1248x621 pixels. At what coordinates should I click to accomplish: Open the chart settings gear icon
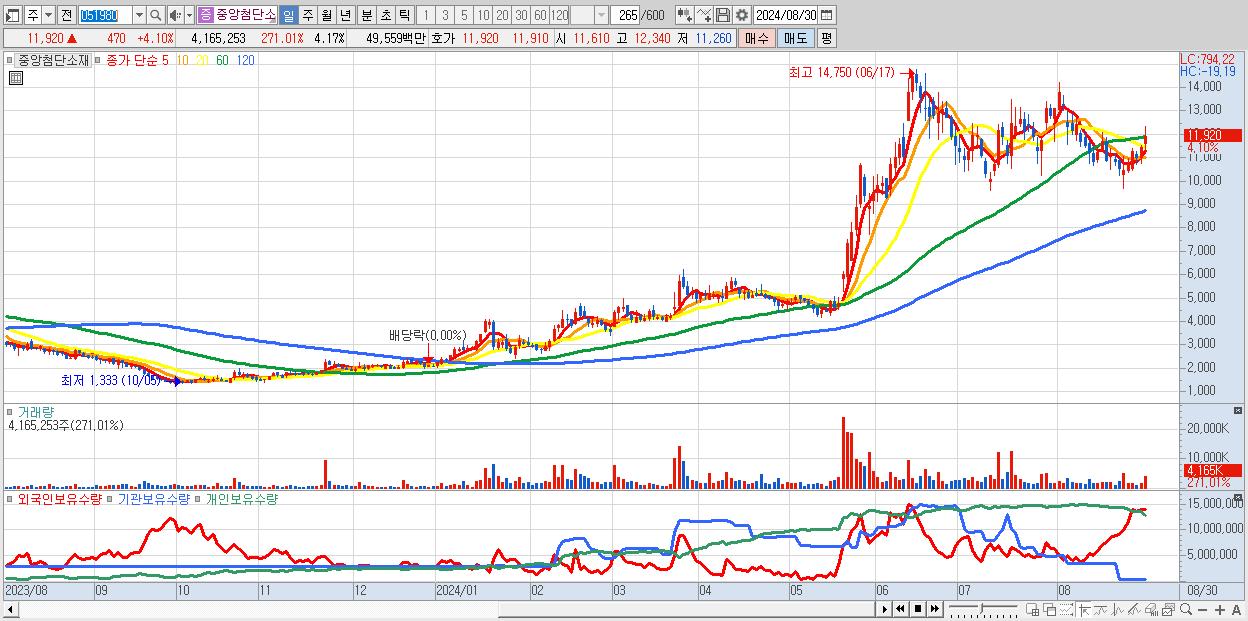point(741,15)
